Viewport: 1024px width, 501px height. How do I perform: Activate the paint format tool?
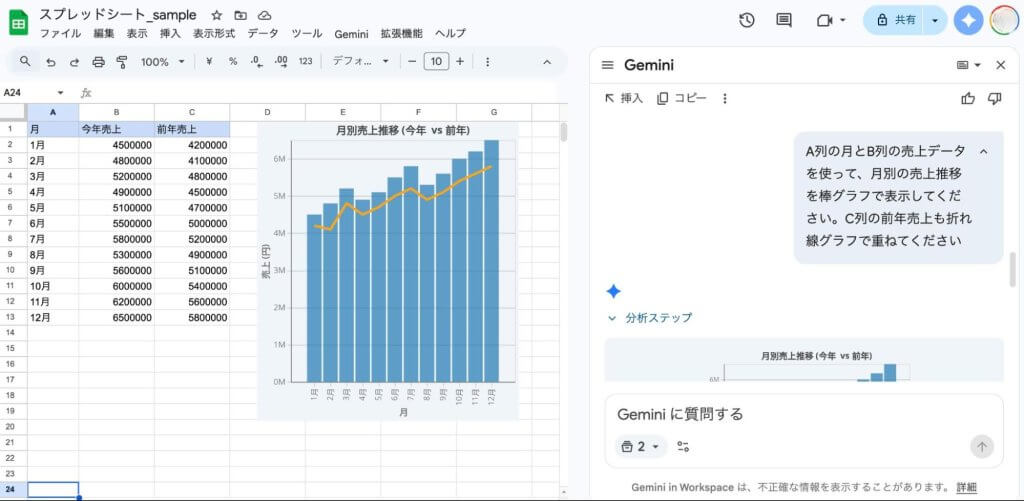(x=121, y=62)
